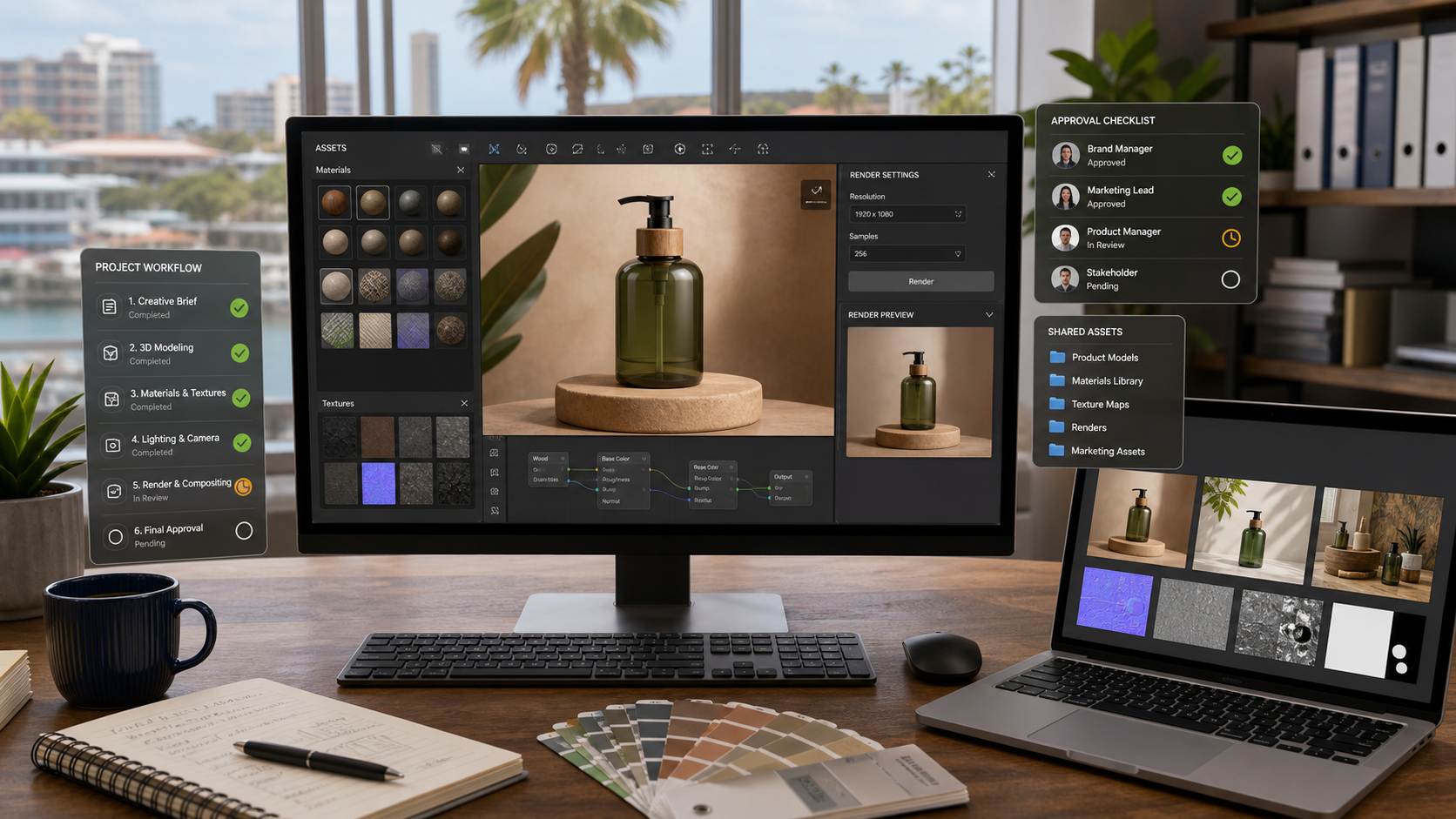Check the Stakeholder pending circle
Screen dimensions: 1456x819
click(1230, 279)
